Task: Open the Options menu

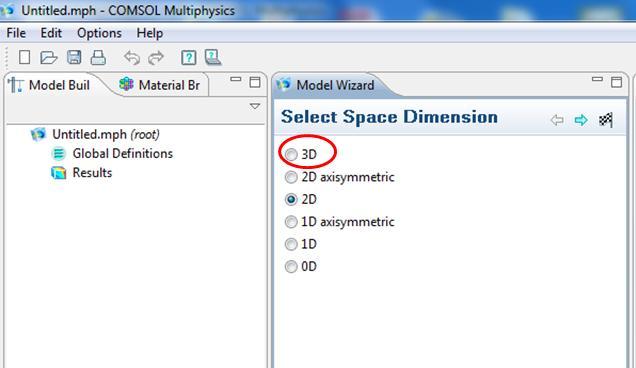Action: pos(99,33)
